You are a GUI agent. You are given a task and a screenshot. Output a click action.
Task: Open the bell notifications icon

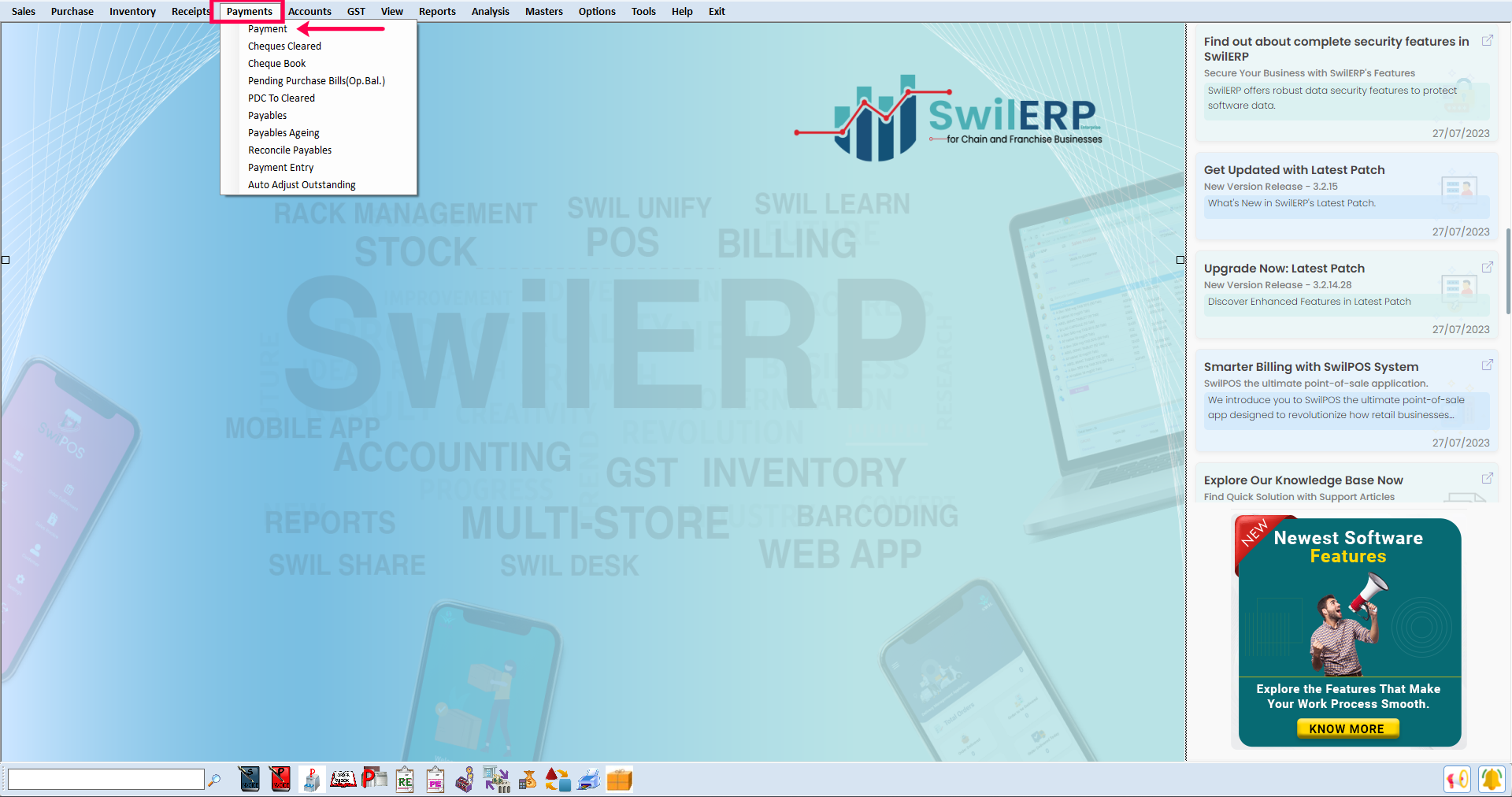tap(1492, 779)
